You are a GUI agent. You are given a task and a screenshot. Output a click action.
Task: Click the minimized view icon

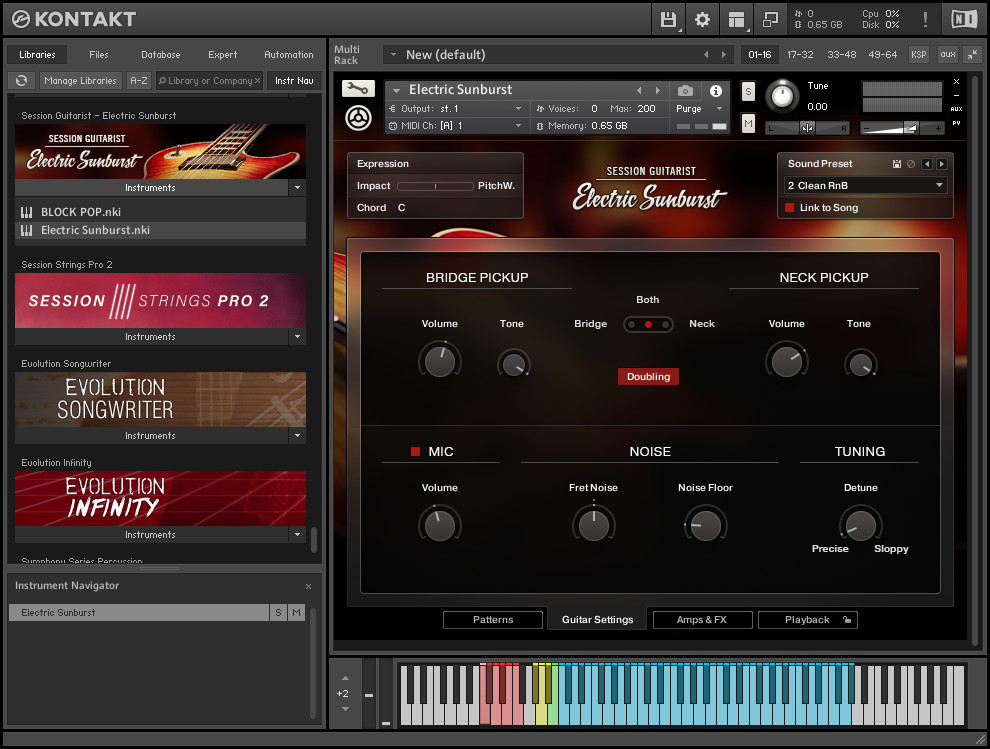[770, 20]
